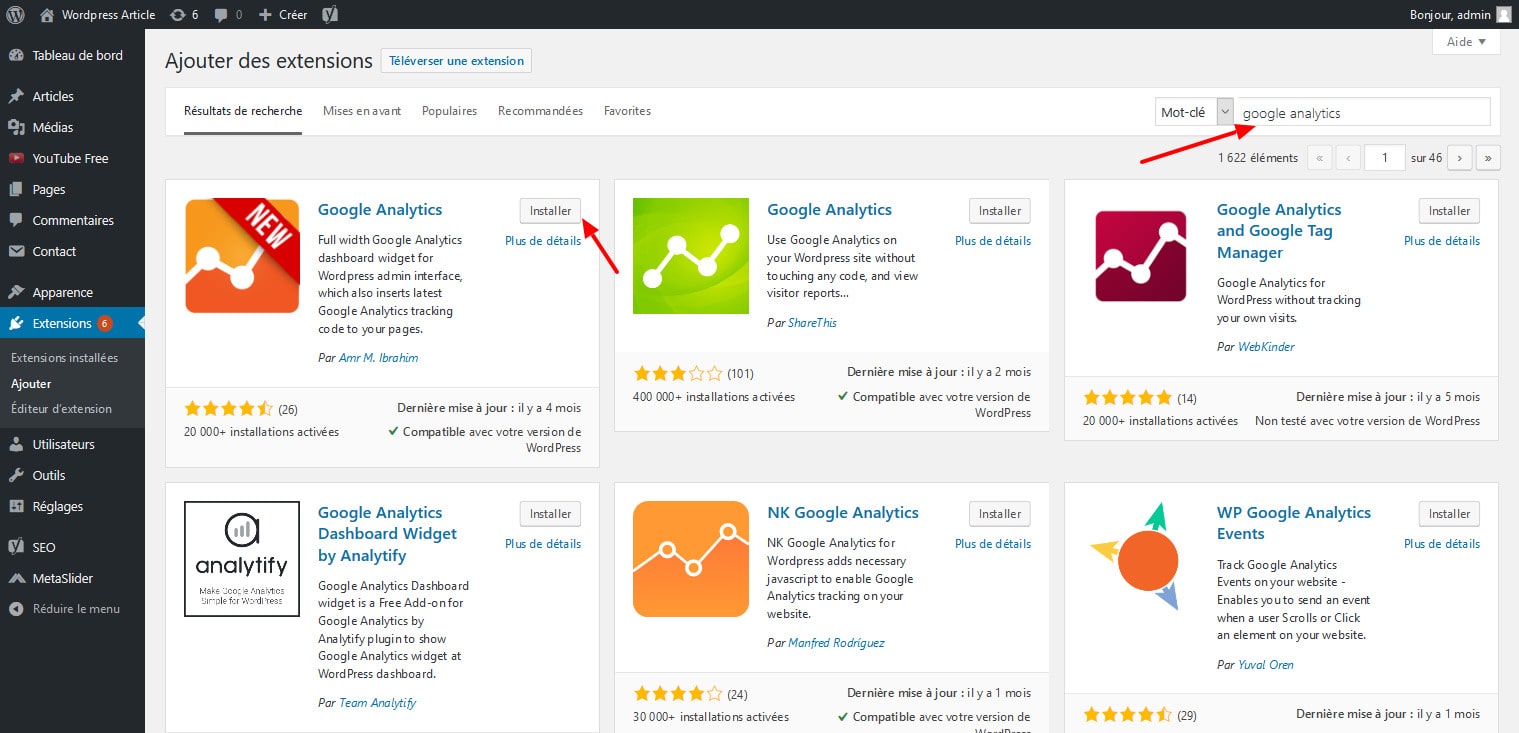Viewport: 1519px width, 733px height.
Task: Open Éditeur d'extension submenu item
Action: pyautogui.click(x=61, y=409)
